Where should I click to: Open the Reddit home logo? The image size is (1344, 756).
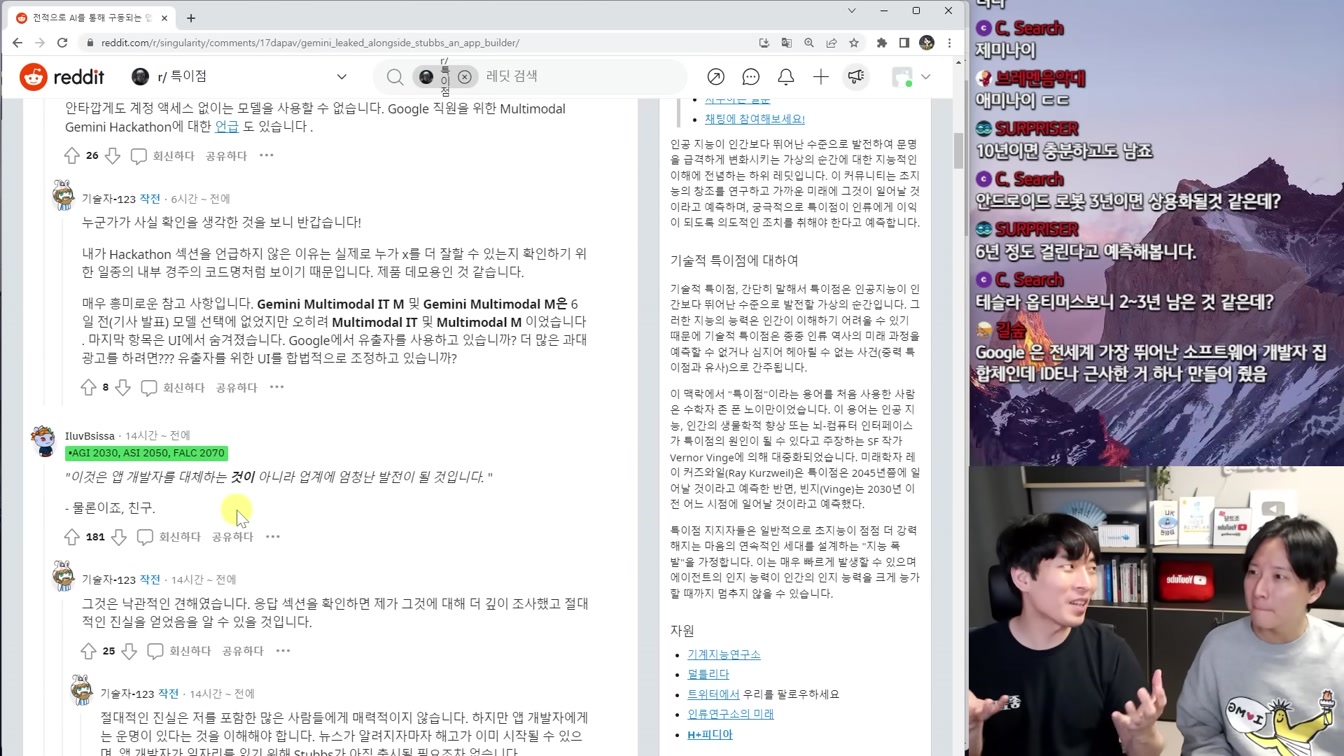pyautogui.click(x=62, y=77)
